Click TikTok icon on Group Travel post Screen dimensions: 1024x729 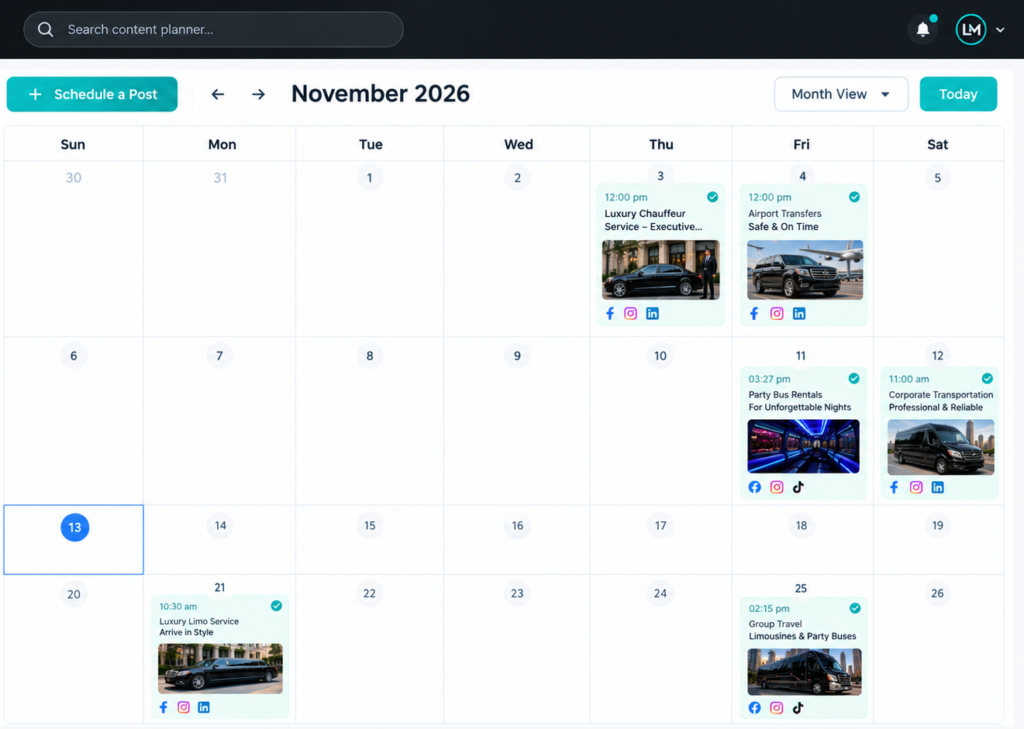(798, 707)
